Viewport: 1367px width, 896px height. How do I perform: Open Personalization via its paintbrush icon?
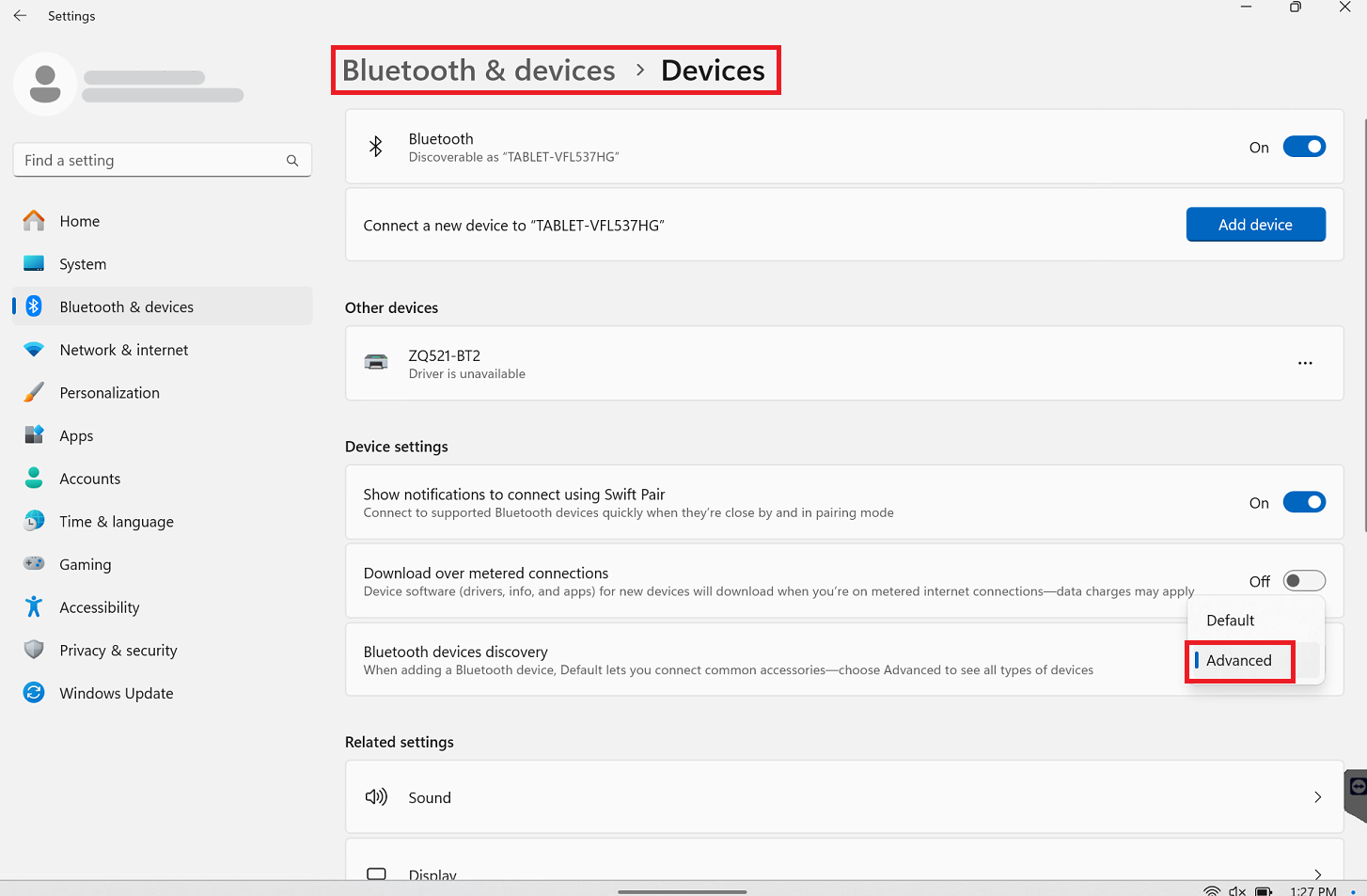point(34,392)
